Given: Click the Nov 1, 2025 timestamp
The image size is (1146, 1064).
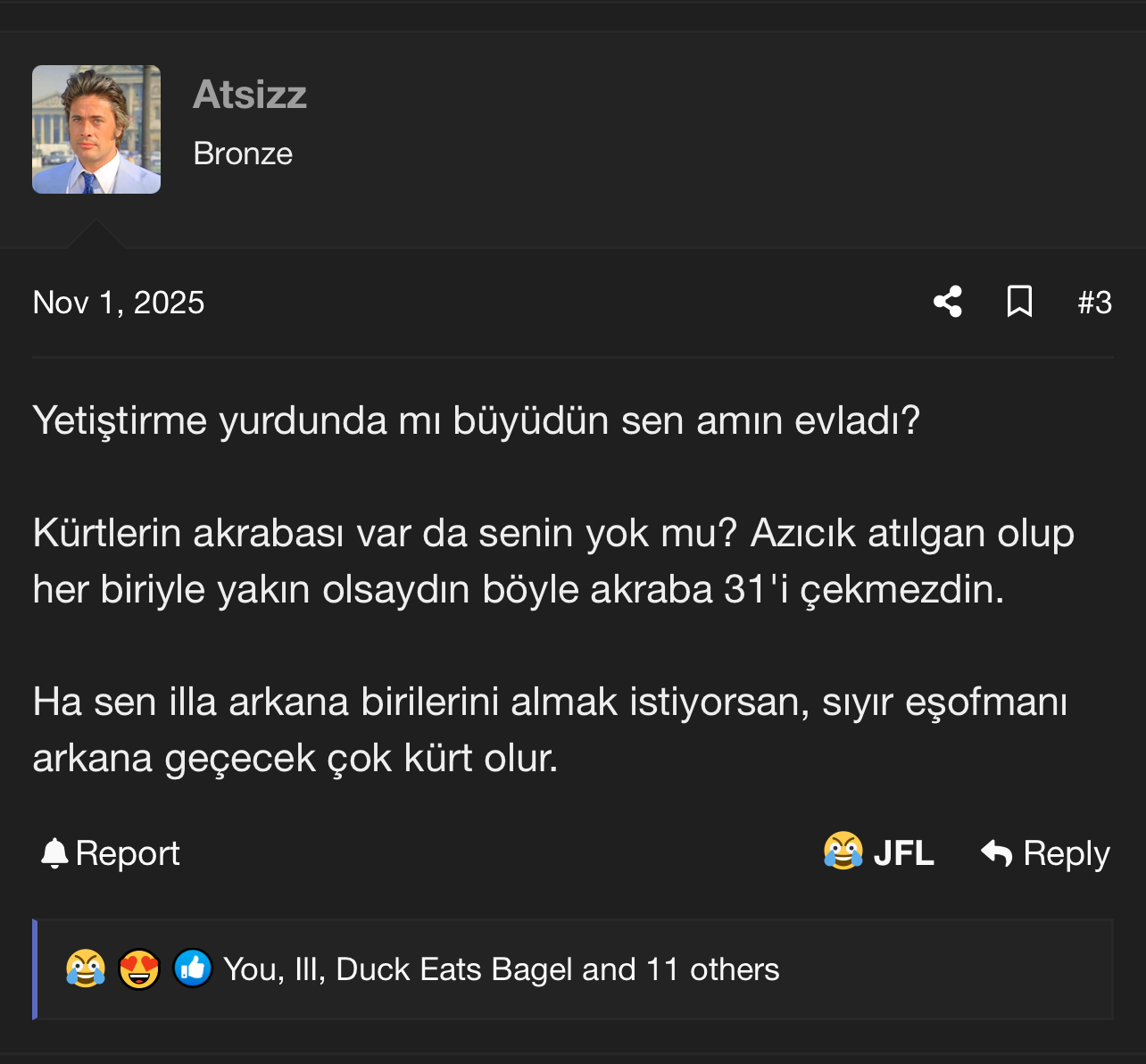Looking at the screenshot, I should pos(119,303).
